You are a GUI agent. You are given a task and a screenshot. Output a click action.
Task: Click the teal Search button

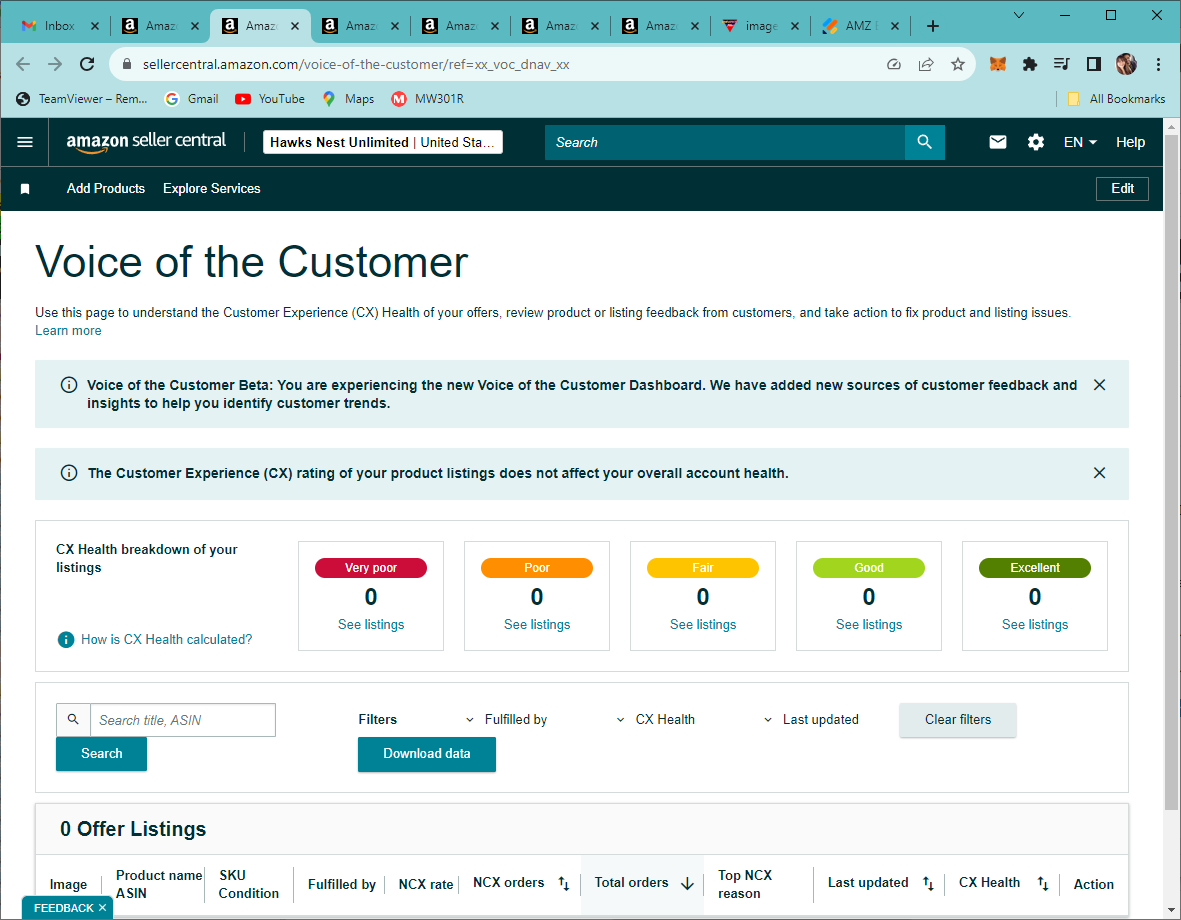(102, 753)
